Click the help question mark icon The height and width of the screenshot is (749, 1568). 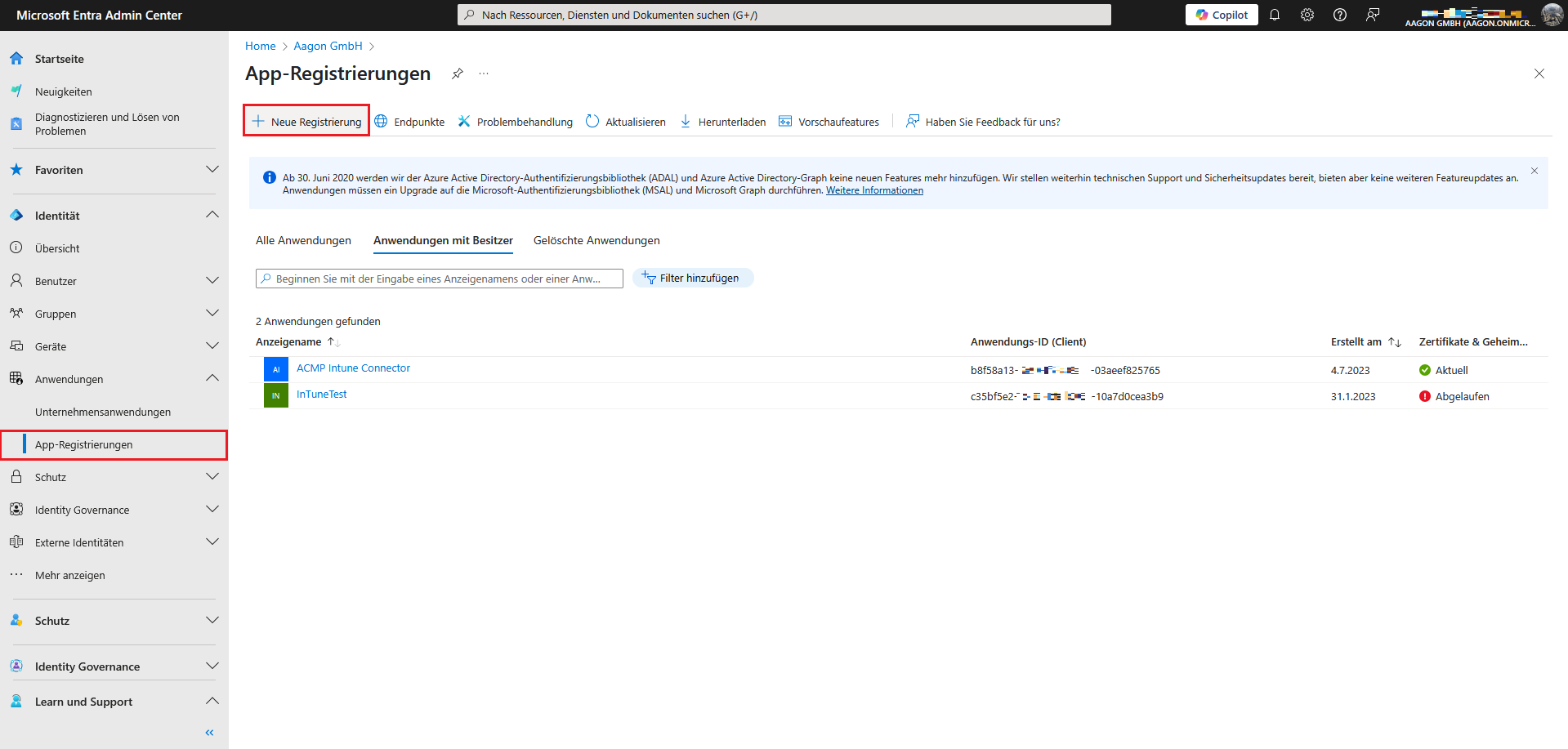point(1339,15)
